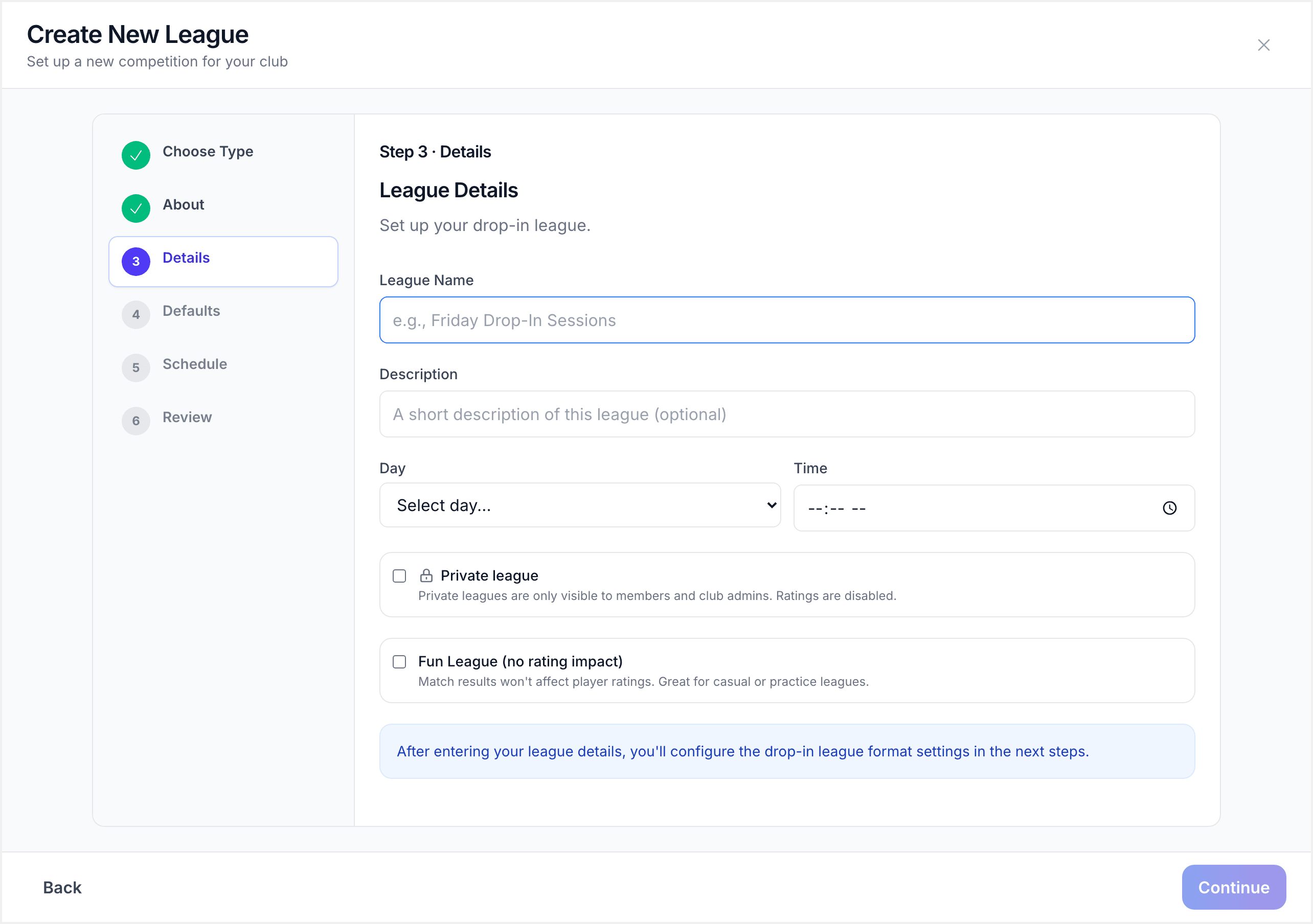Click the 'League Name' field label

click(426, 280)
